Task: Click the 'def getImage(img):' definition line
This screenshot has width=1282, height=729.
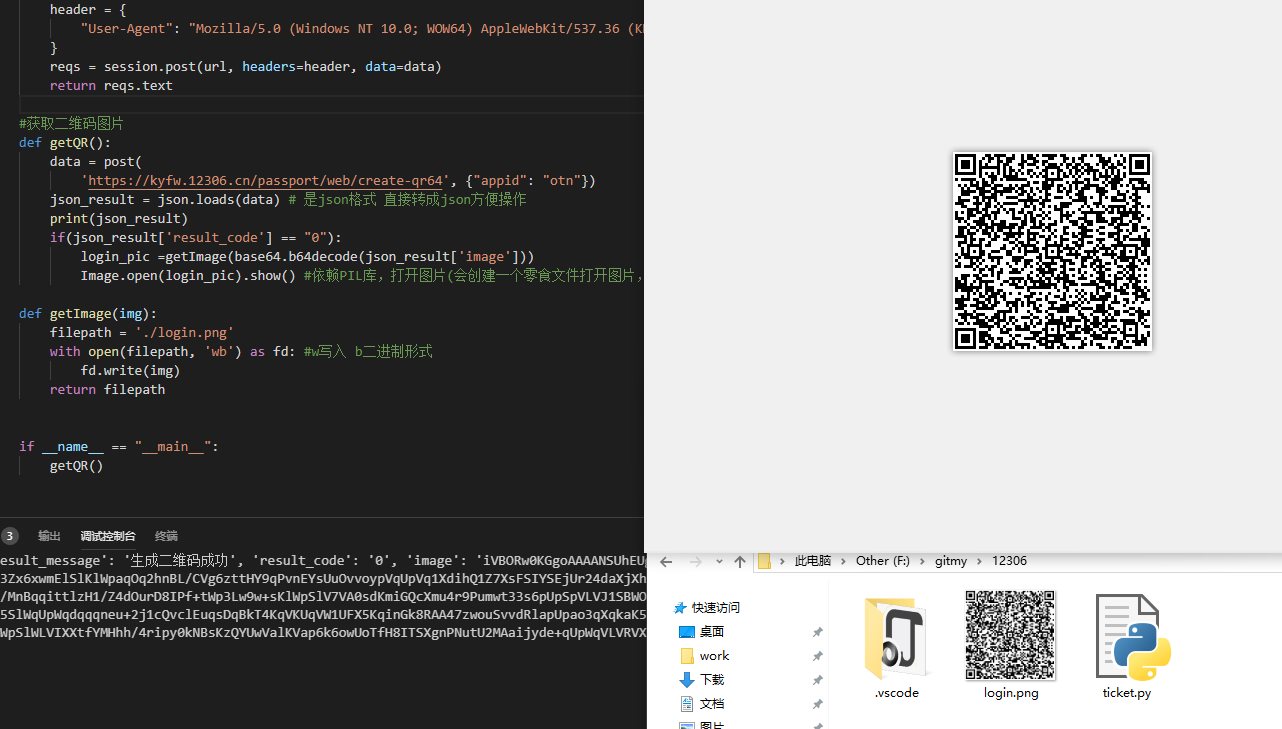Action: click(88, 314)
